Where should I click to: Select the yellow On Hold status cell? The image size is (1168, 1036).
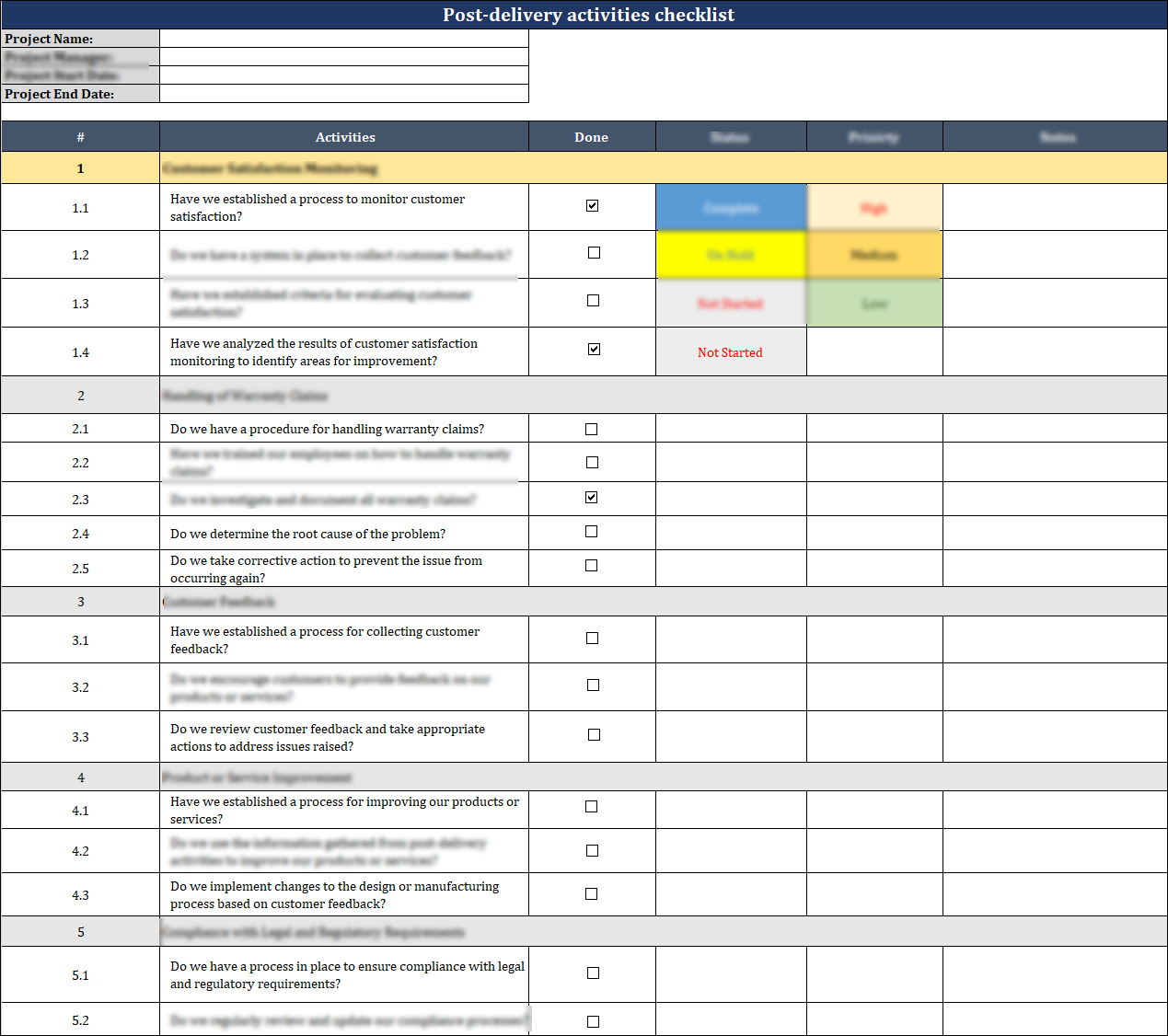730,255
